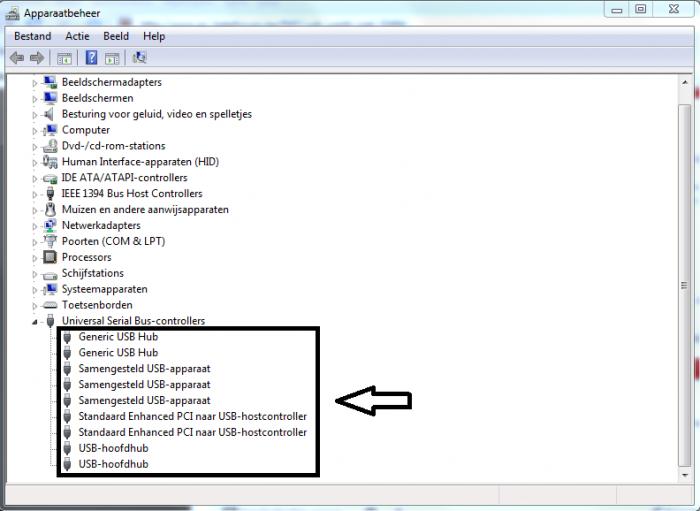Expand the Beeldschermadapters node

pyautogui.click(x=34, y=83)
